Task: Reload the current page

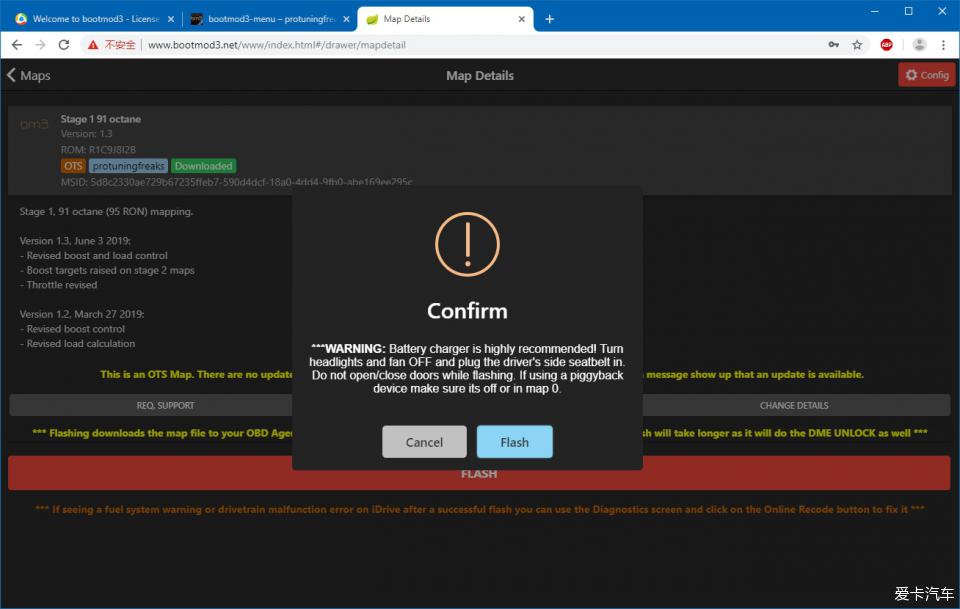Action: point(64,45)
